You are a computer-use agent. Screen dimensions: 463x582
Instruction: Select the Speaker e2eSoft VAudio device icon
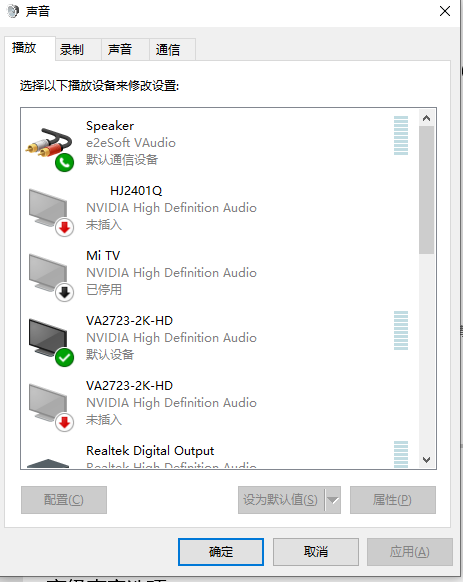point(50,149)
